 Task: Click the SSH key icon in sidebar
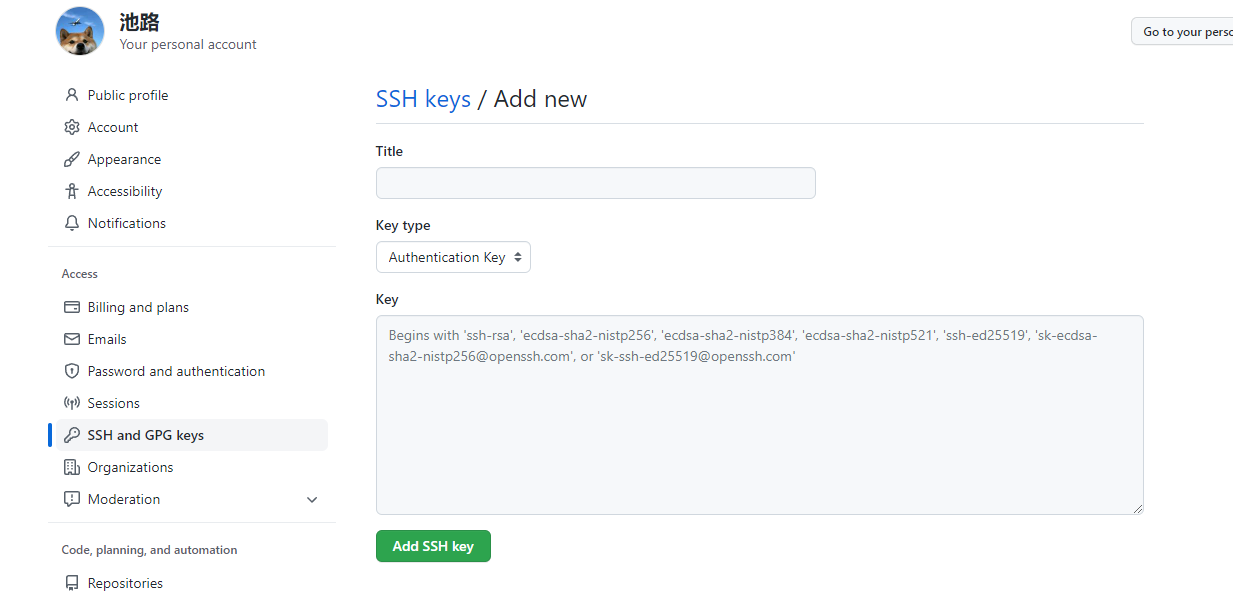click(71, 435)
